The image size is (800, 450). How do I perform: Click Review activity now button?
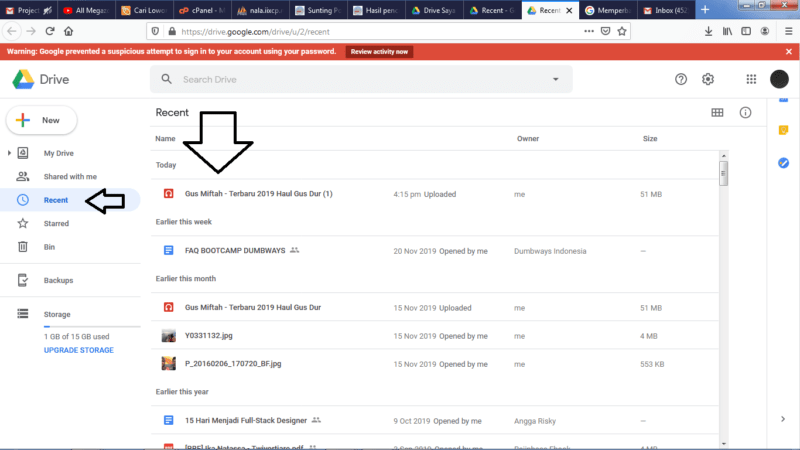[x=379, y=52]
